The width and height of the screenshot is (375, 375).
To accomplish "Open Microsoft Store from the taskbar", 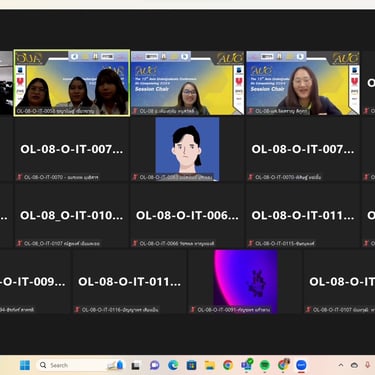I will coord(191,365).
